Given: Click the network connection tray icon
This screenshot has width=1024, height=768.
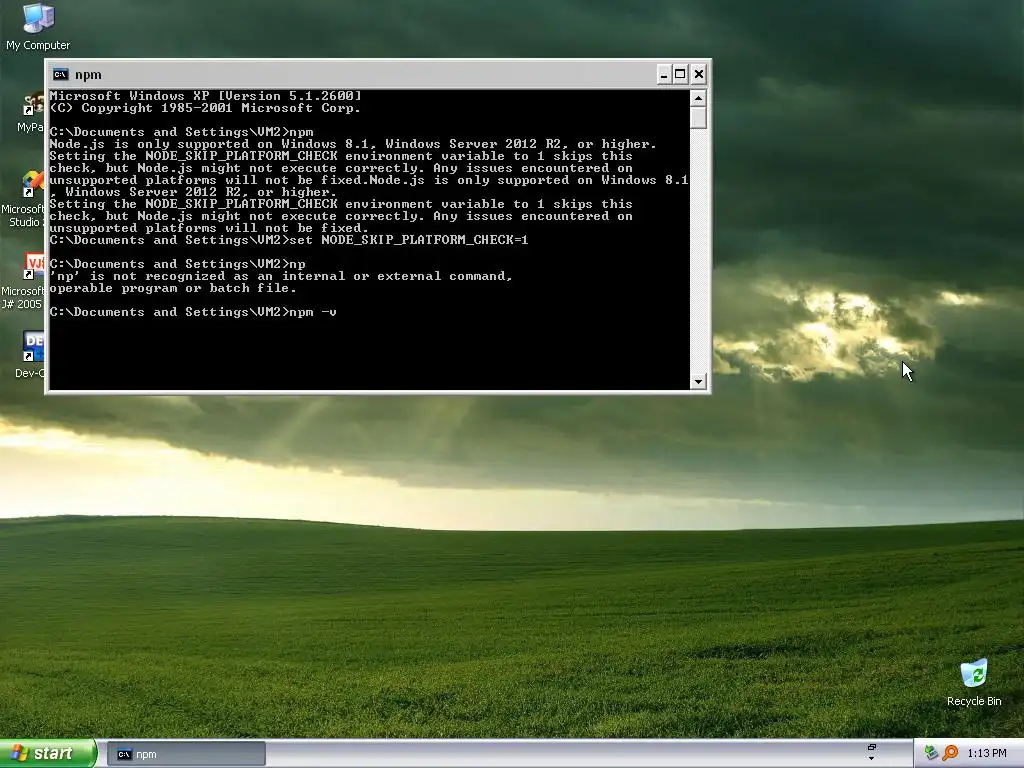Looking at the screenshot, I should click(x=931, y=753).
